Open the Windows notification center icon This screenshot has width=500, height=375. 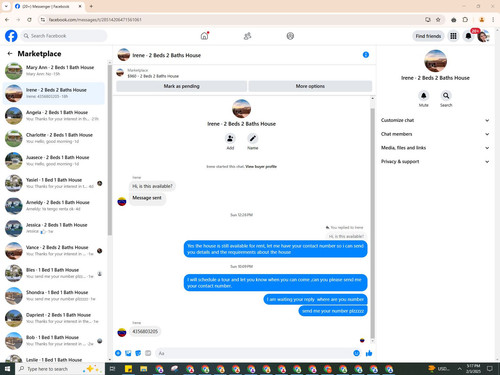pyautogui.click(x=490, y=369)
